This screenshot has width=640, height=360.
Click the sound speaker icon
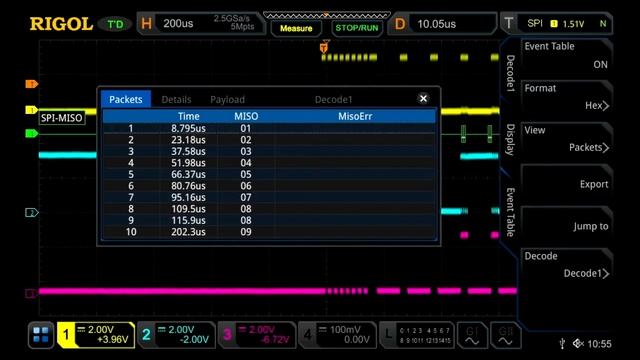(x=578, y=344)
